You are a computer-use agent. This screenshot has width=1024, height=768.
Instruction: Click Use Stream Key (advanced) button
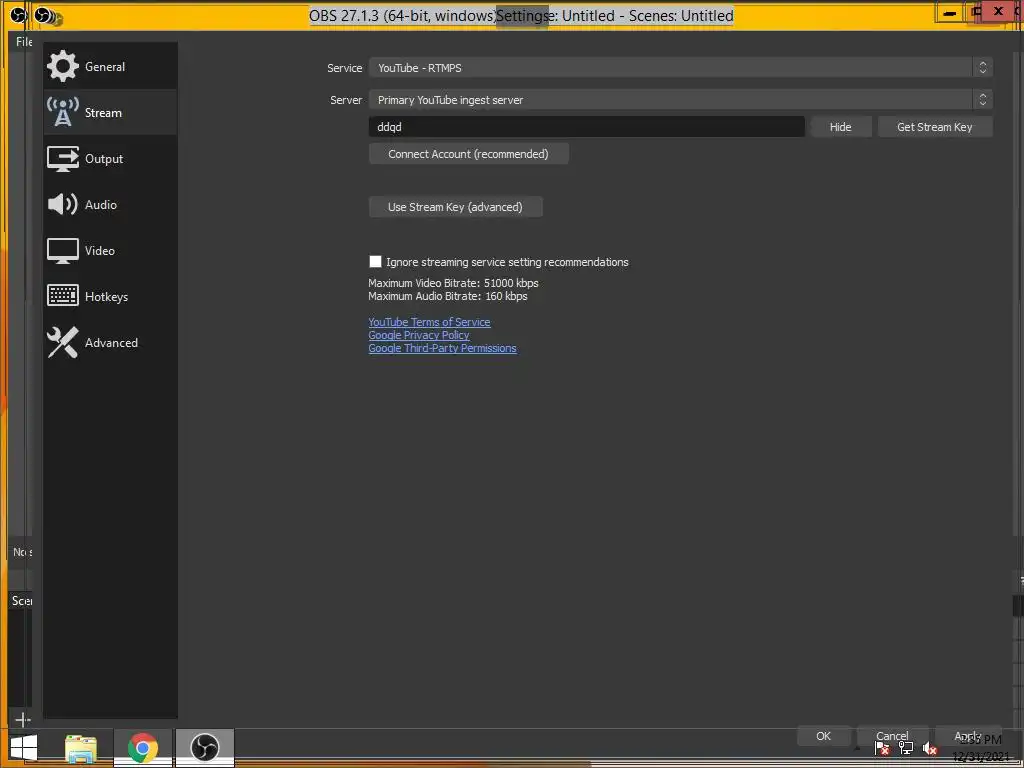pyautogui.click(x=455, y=207)
